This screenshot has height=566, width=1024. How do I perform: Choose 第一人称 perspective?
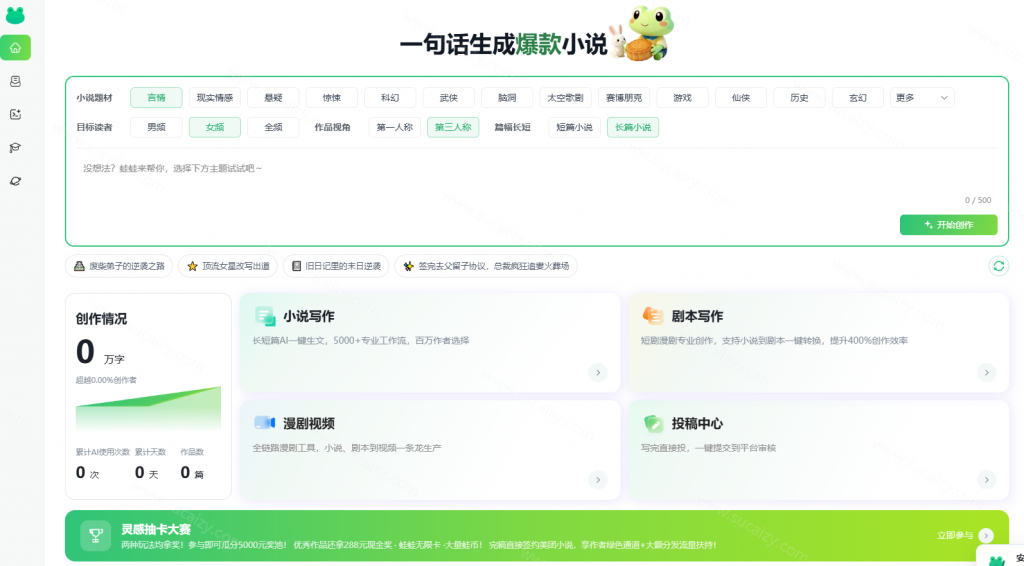point(394,127)
